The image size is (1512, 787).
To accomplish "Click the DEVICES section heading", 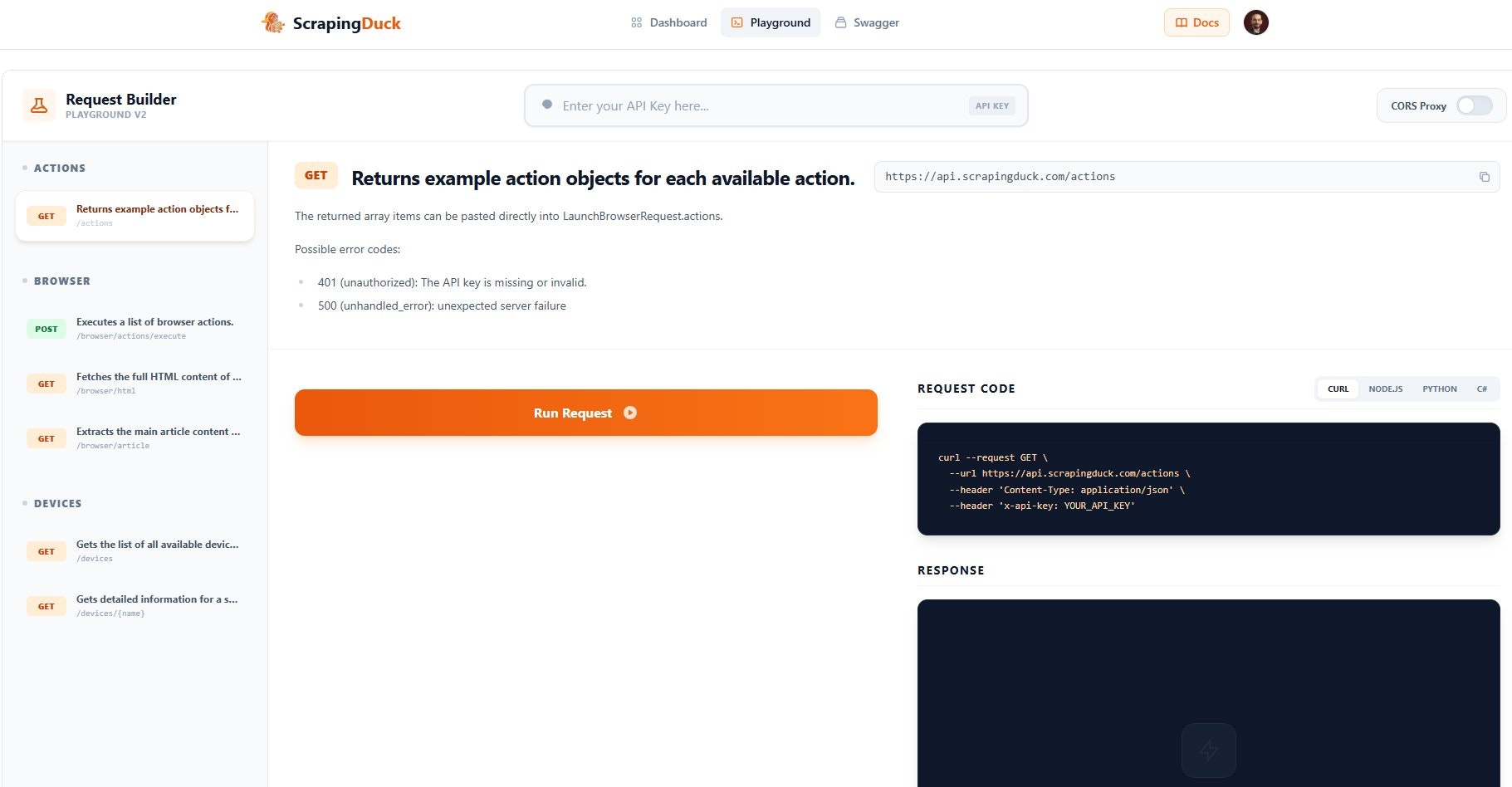I will tap(58, 503).
